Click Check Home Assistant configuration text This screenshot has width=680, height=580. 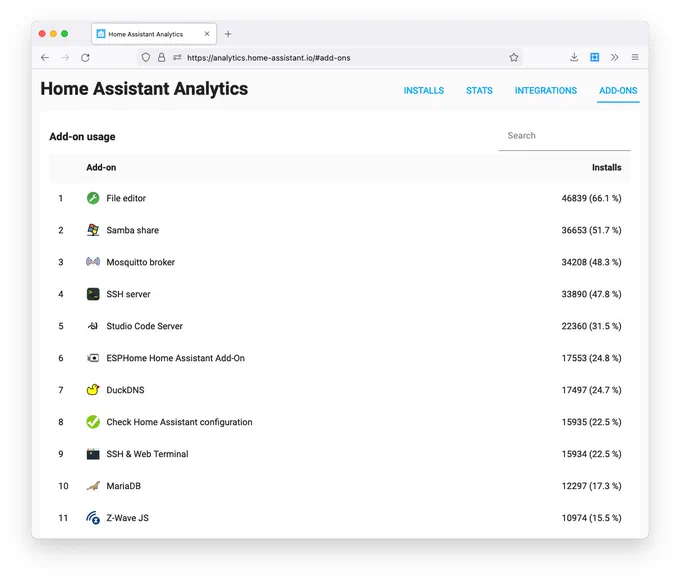click(x=179, y=422)
